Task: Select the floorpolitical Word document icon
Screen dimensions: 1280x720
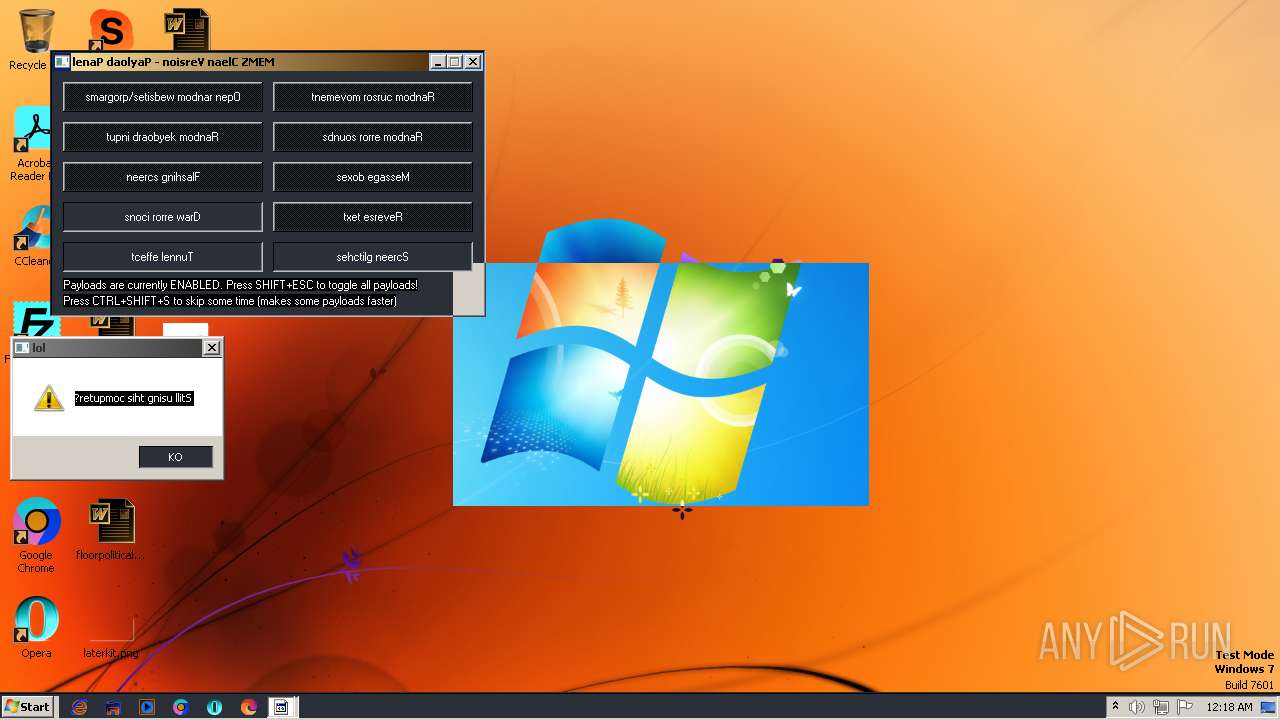Action: coord(110,530)
